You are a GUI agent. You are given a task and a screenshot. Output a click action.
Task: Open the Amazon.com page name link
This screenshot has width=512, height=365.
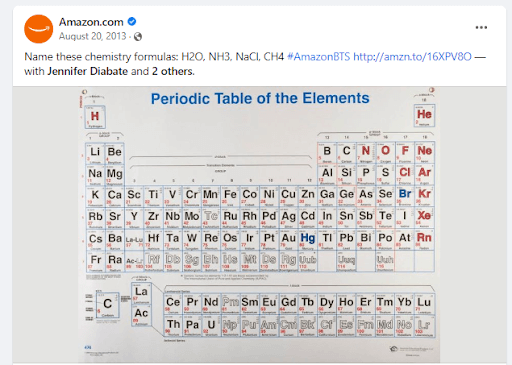(x=91, y=22)
